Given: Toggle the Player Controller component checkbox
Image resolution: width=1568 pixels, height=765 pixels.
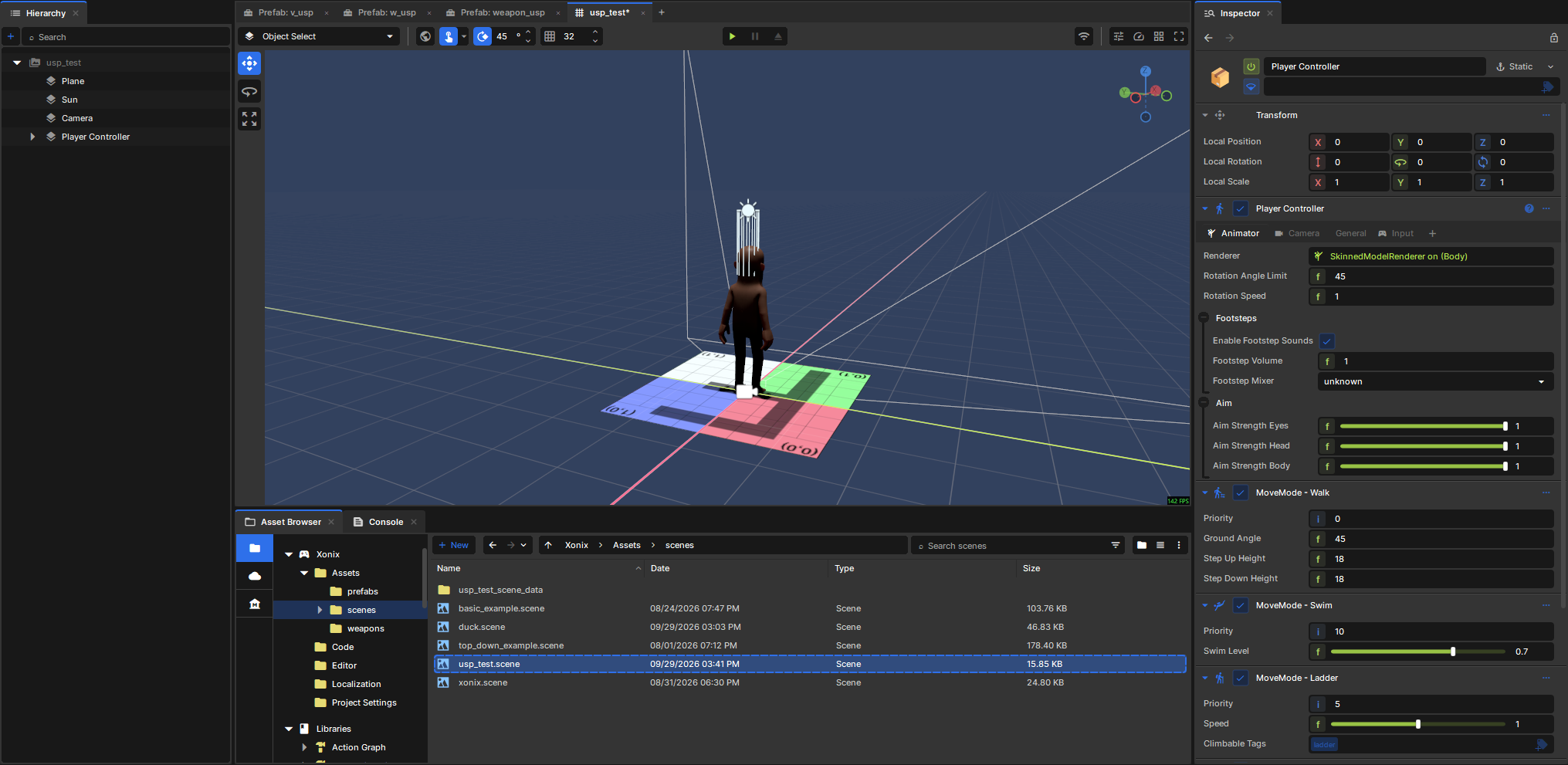Looking at the screenshot, I should (x=1240, y=209).
